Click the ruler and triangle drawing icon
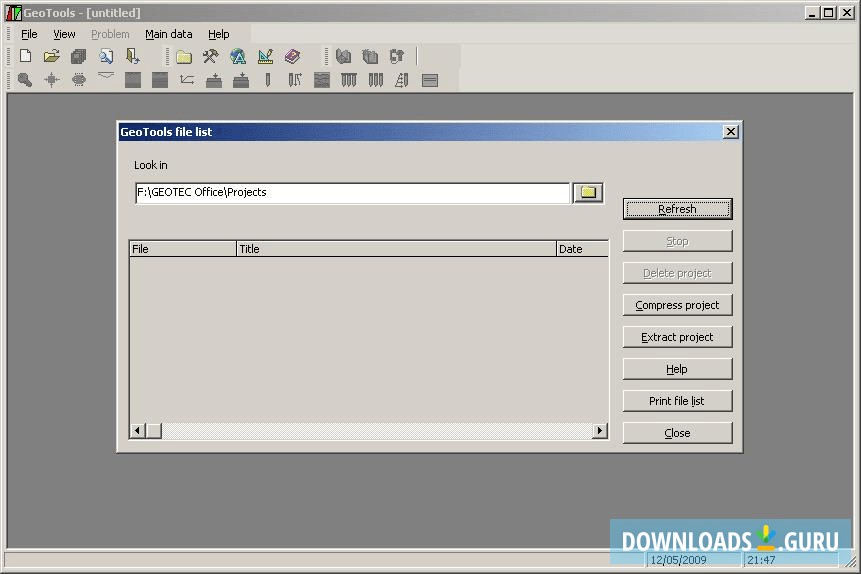 (x=265, y=56)
